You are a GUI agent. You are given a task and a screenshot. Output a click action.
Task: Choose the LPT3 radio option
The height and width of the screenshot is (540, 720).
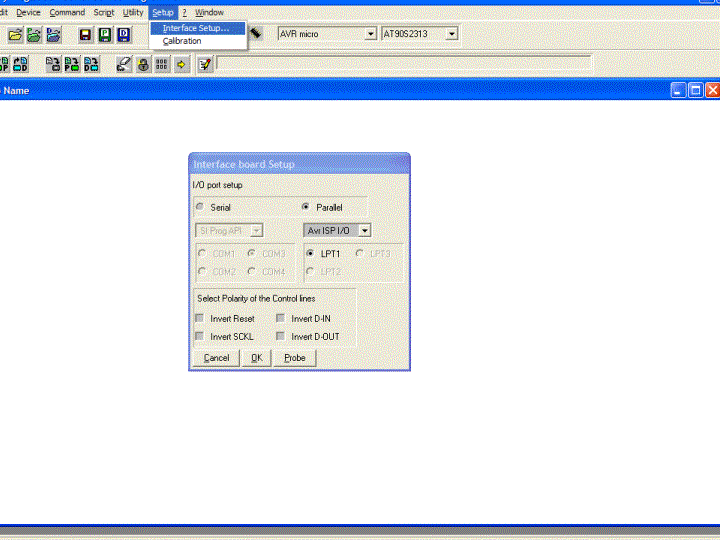pyautogui.click(x=360, y=253)
